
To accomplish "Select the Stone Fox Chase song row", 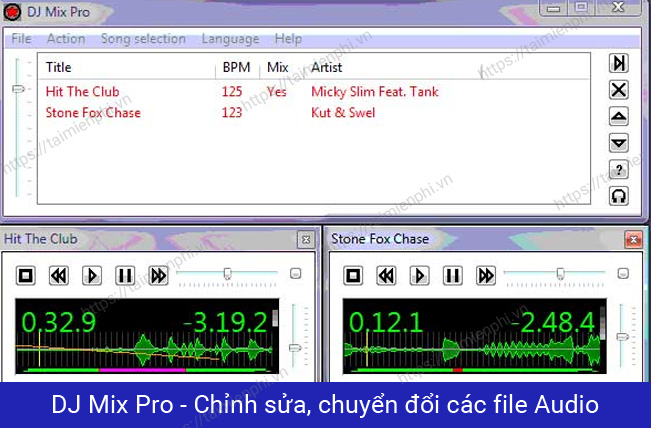I will pyautogui.click(x=313, y=113).
